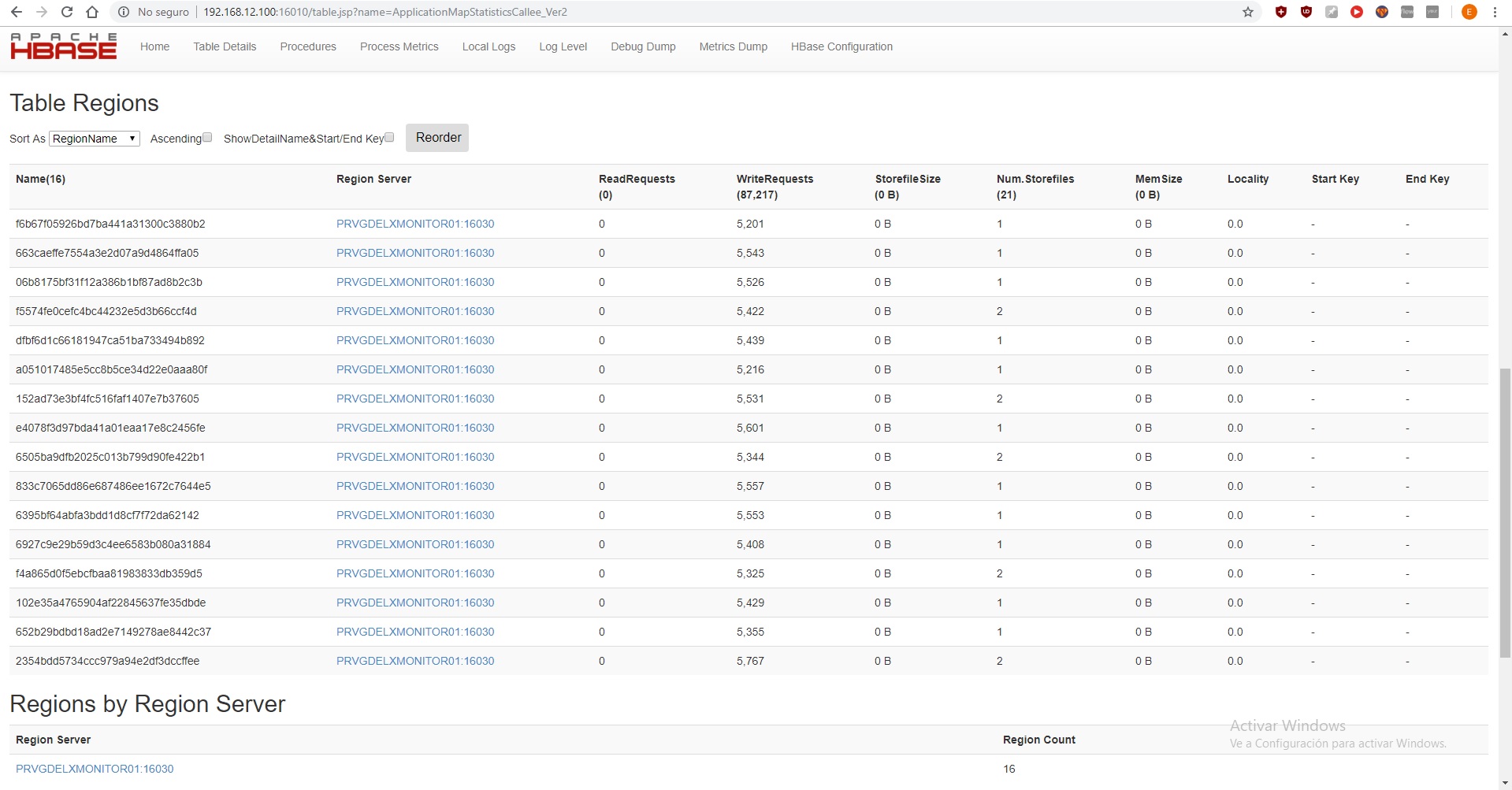1512x790 pixels.
Task: Select region name 833c7065dd86e687486ee1672c7644e5
Action: click(x=113, y=486)
